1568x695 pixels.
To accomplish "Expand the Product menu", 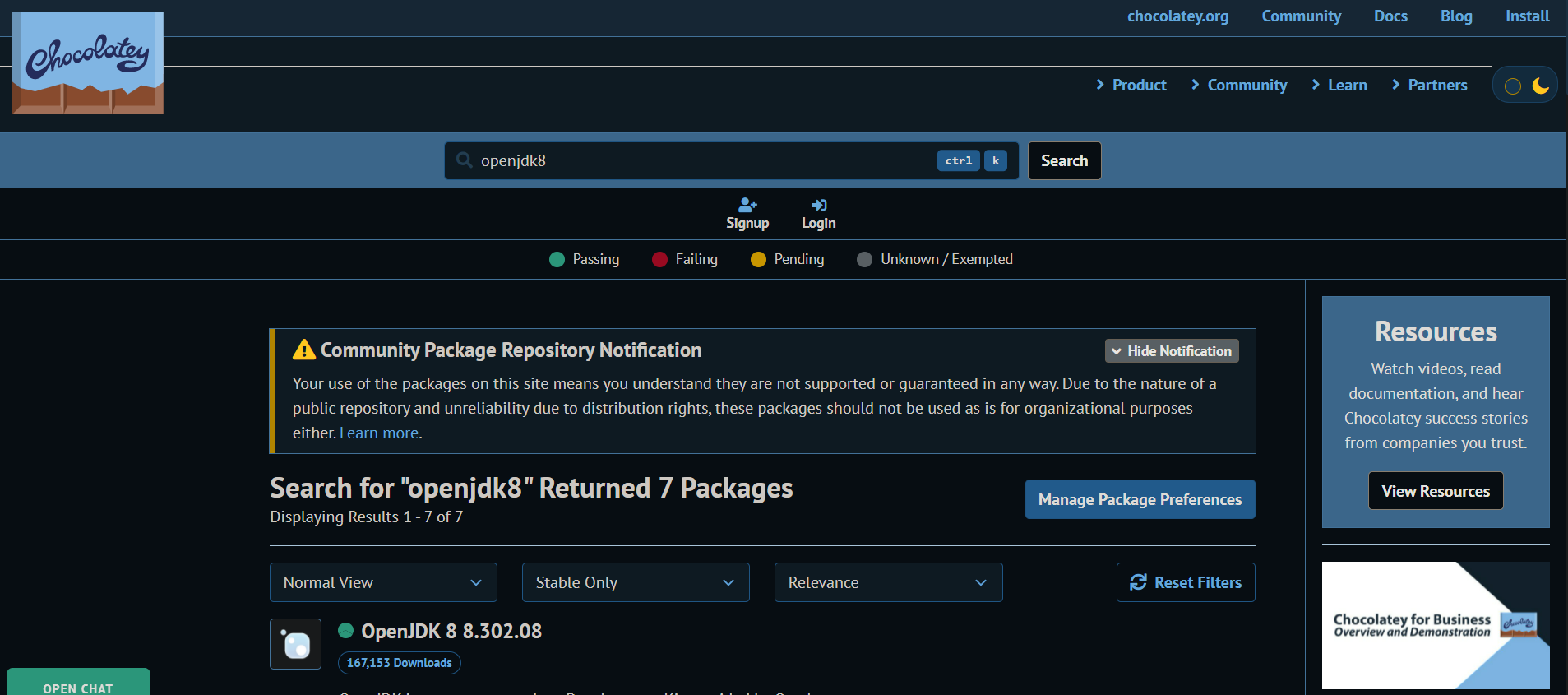I will 1131,85.
